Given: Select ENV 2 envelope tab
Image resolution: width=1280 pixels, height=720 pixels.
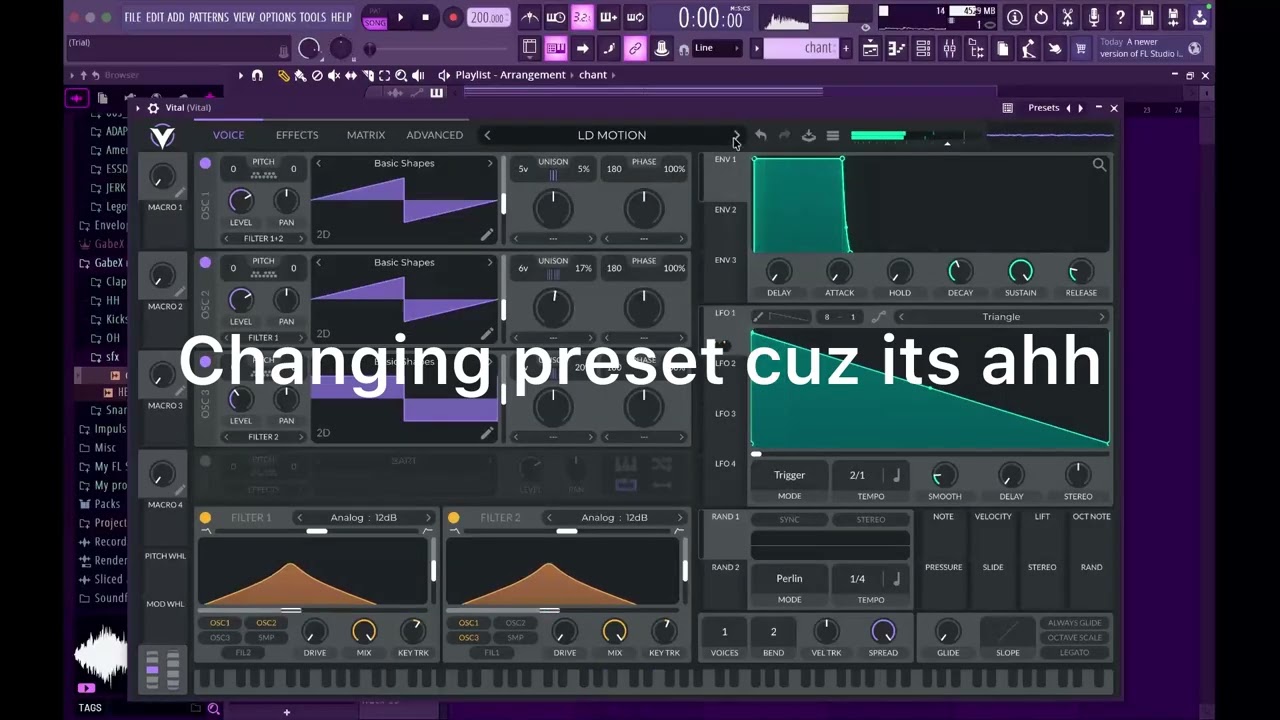Looking at the screenshot, I should pos(725,210).
